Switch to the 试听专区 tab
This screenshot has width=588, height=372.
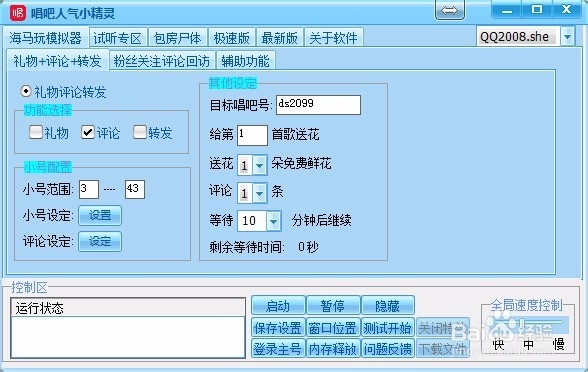coord(117,38)
